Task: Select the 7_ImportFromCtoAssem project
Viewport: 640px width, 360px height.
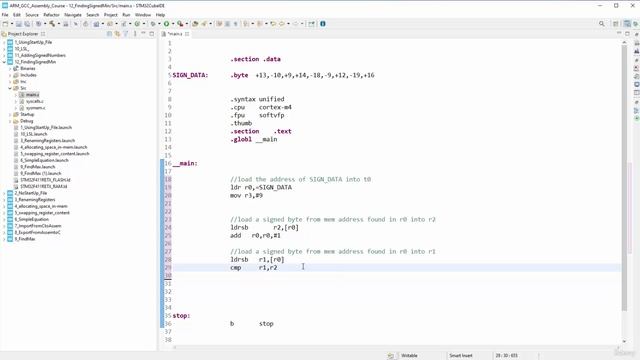Action: pyautogui.click(x=38, y=226)
